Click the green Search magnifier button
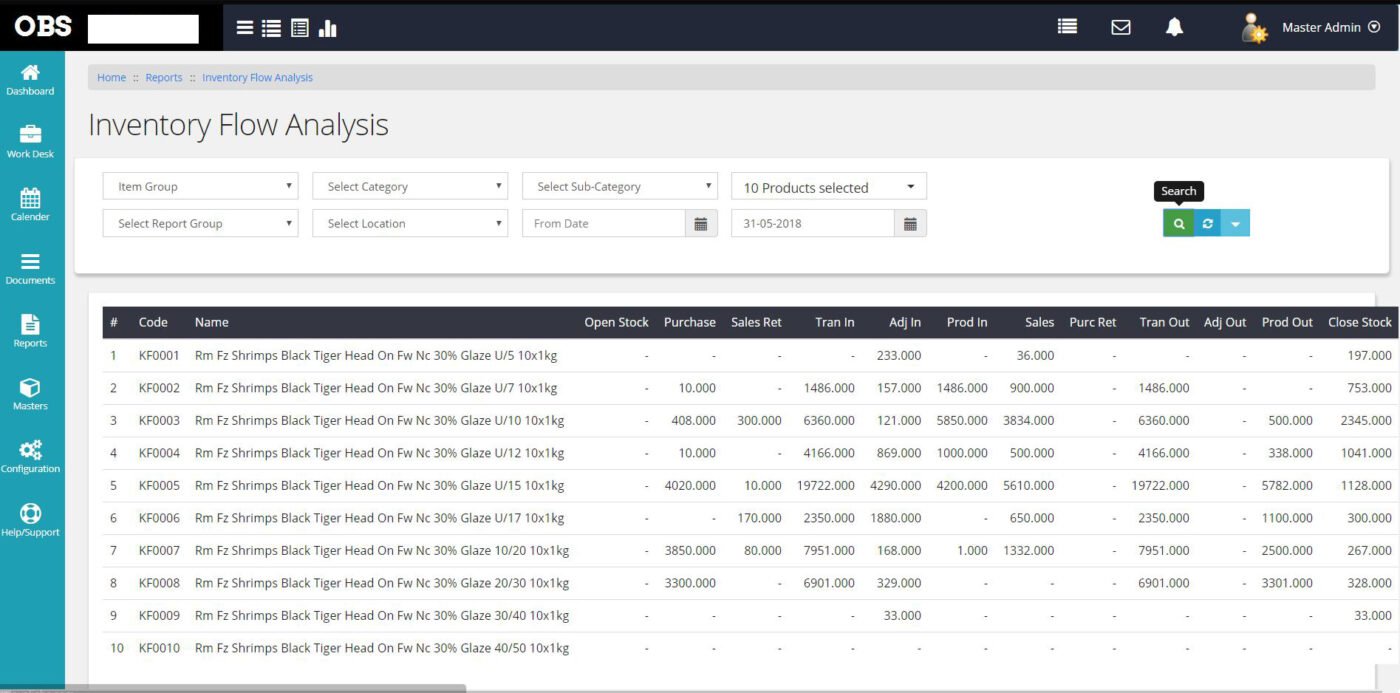This screenshot has width=1400, height=693. coord(1178,223)
